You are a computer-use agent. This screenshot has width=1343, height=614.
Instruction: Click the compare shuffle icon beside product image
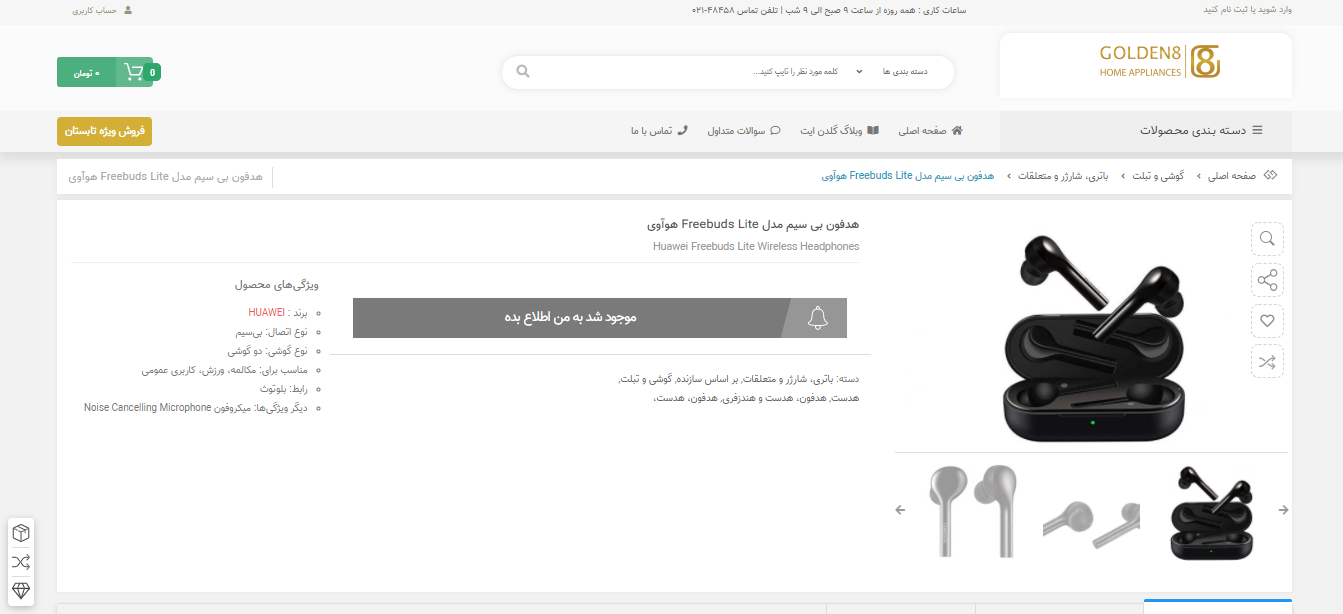1267,362
